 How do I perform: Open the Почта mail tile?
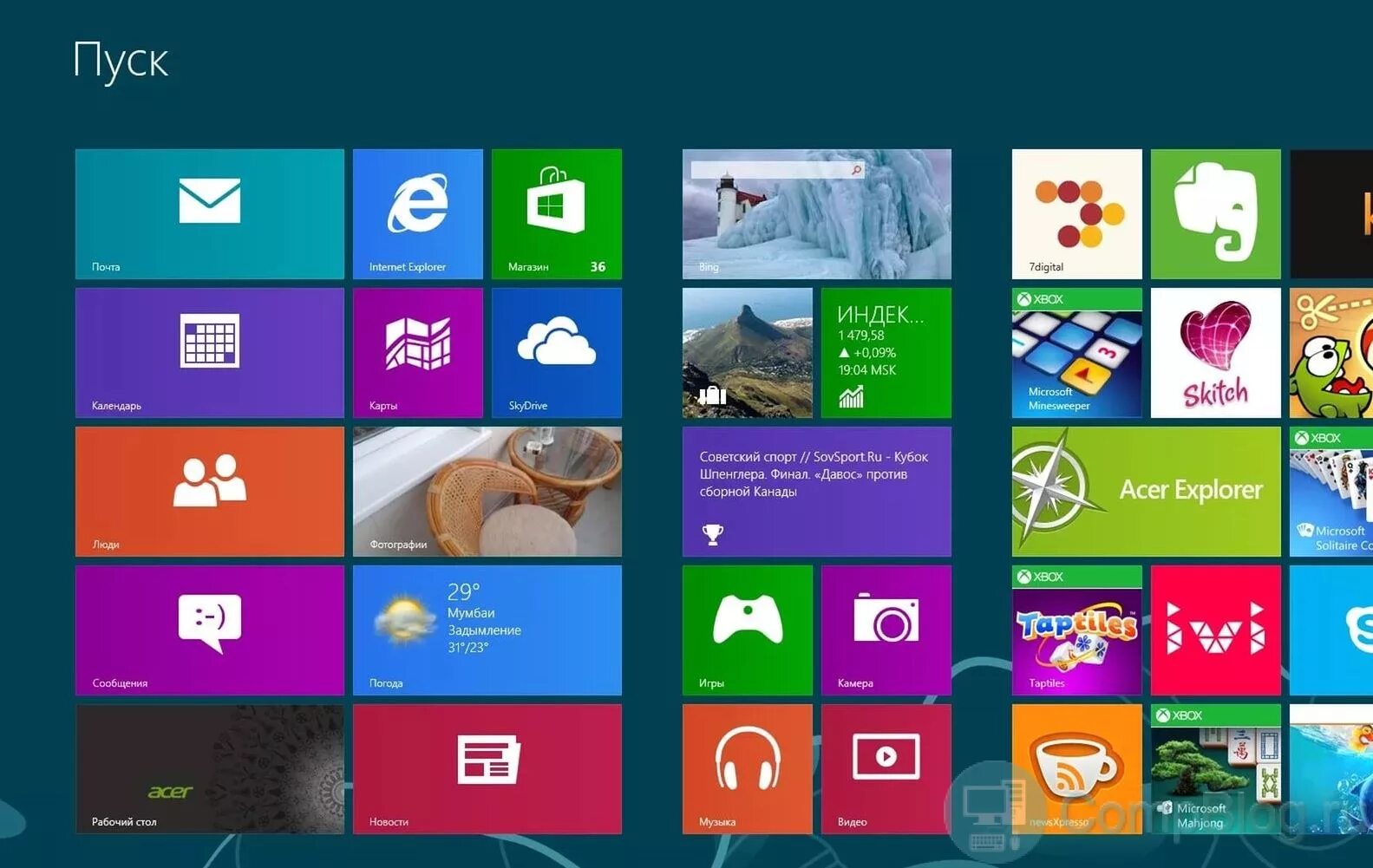(x=210, y=214)
